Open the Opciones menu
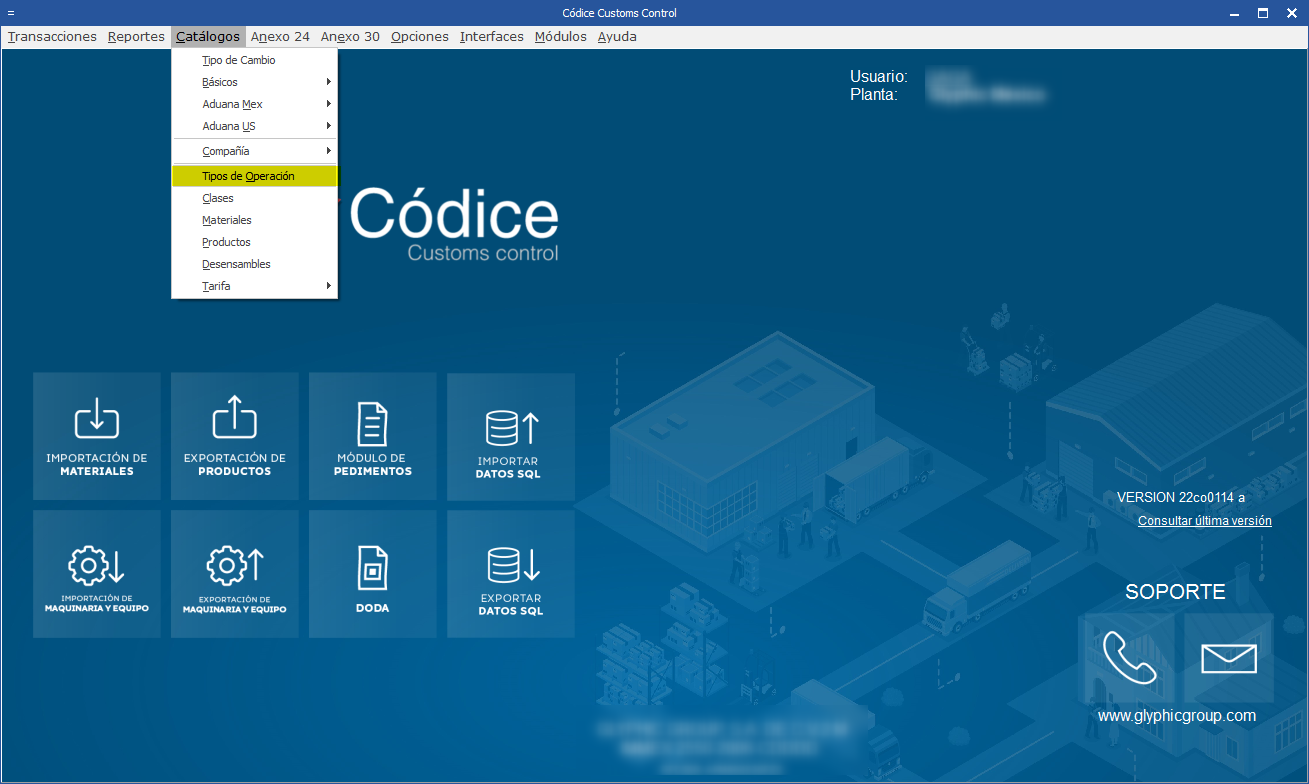 pos(420,37)
